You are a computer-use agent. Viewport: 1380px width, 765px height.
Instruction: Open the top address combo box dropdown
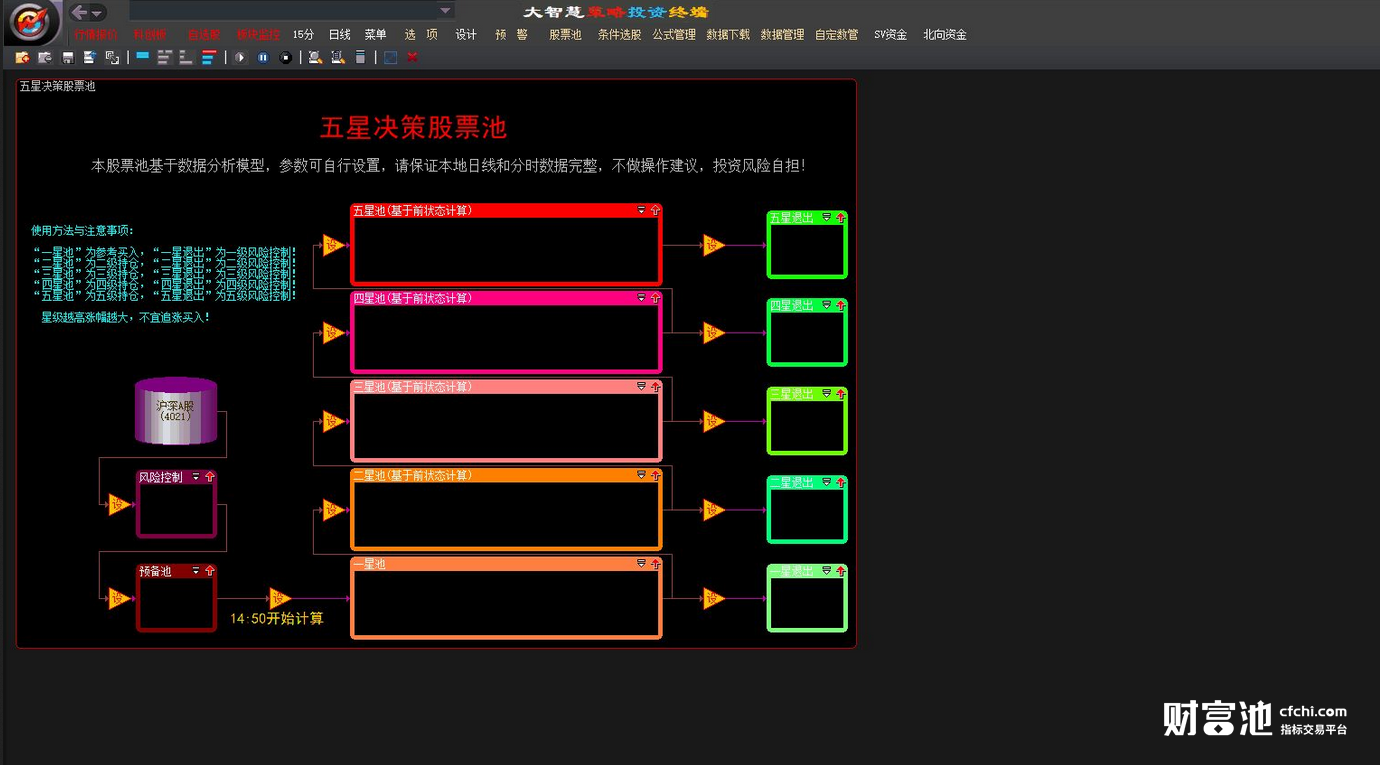446,11
